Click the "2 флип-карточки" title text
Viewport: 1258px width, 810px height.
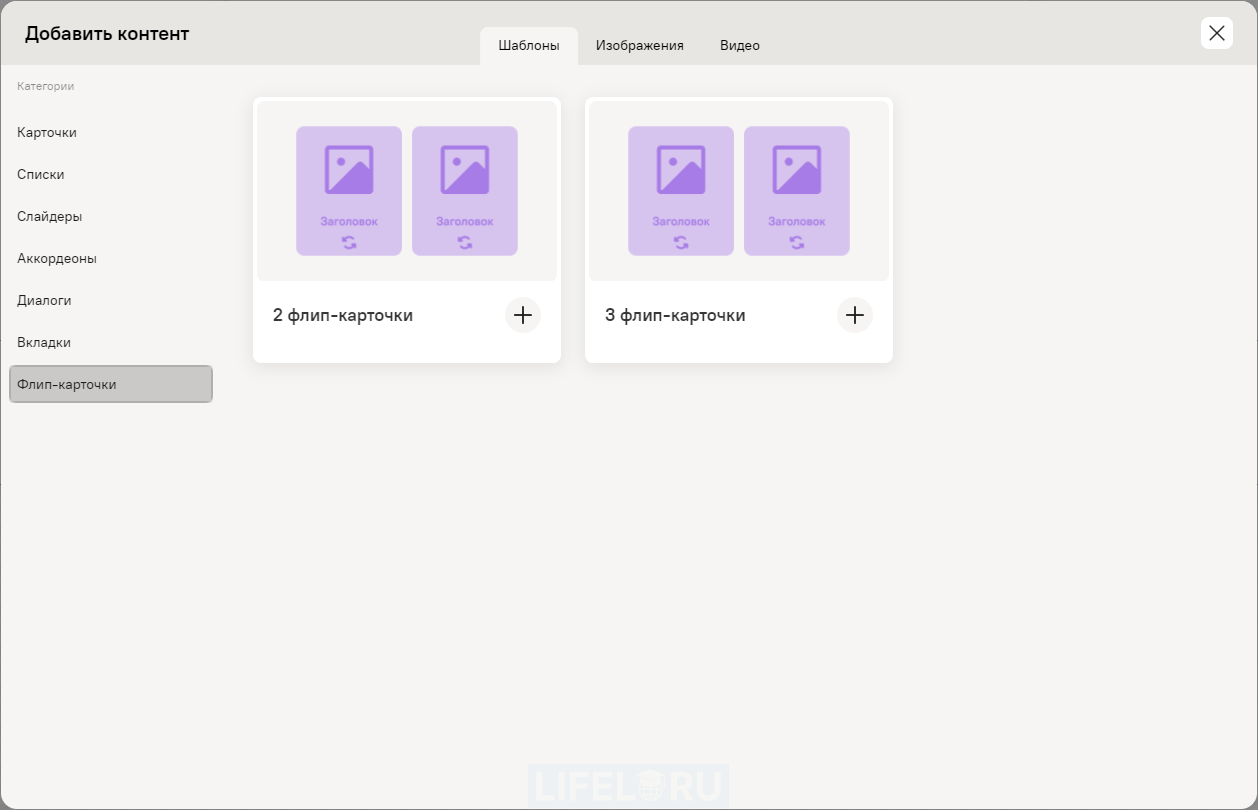click(x=343, y=315)
